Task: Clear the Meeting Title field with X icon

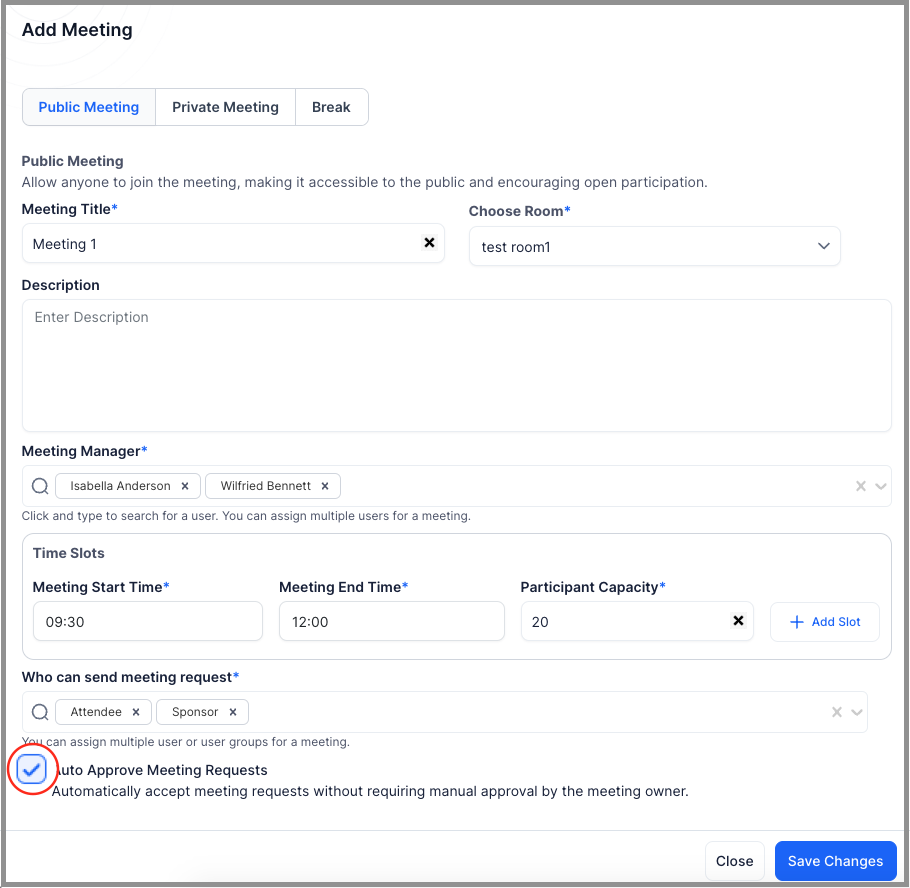Action: (x=429, y=243)
